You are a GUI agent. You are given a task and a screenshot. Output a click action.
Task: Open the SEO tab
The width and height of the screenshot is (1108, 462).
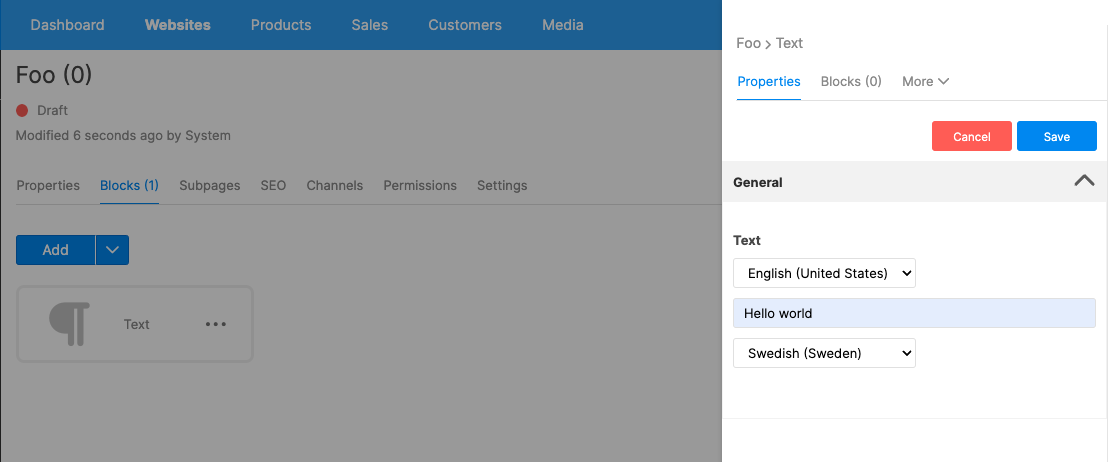[273, 186]
